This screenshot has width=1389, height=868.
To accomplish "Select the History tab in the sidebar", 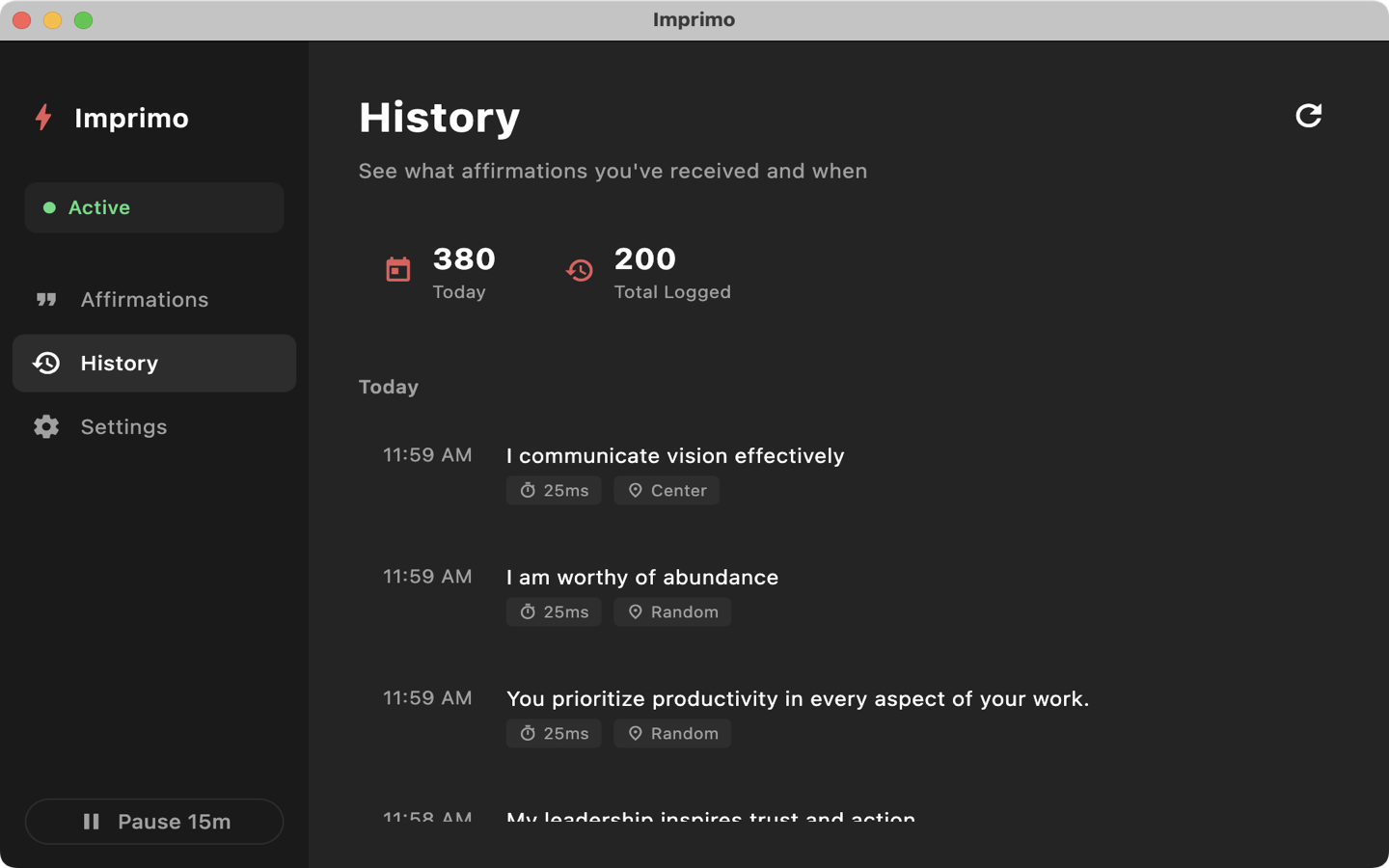I will [x=119, y=364].
